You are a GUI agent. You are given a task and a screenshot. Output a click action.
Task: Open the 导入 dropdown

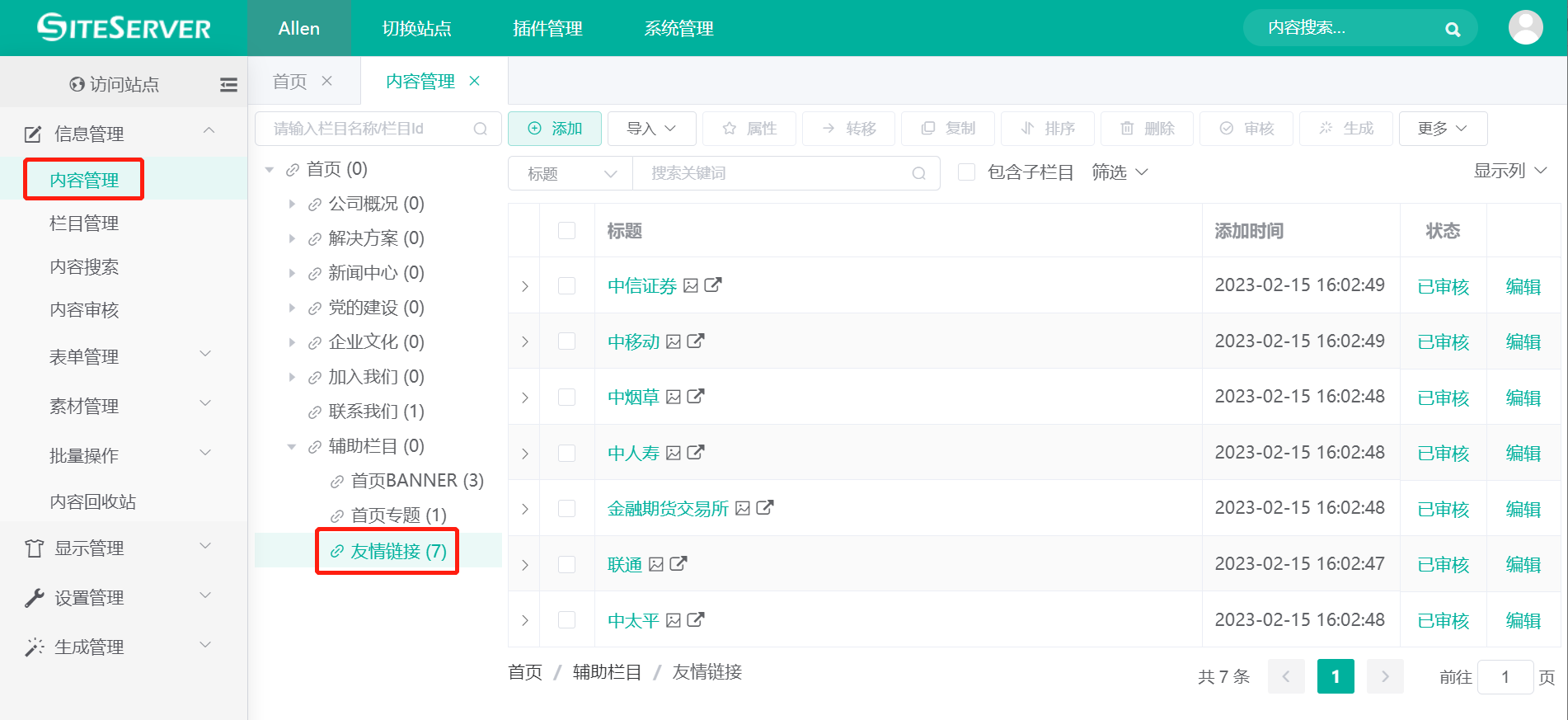coord(651,129)
